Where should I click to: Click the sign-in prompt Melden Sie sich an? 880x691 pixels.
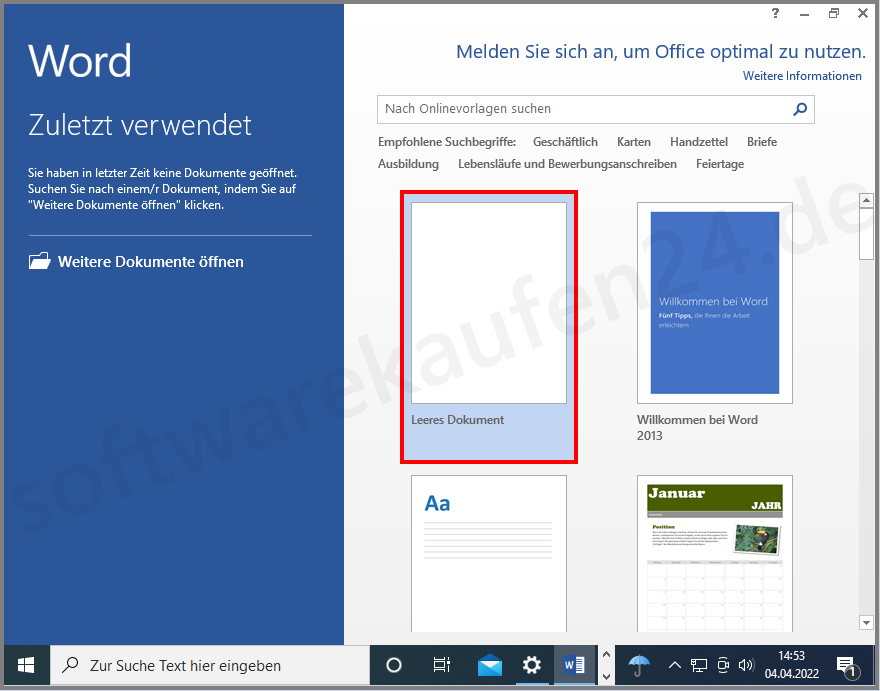pos(661,52)
